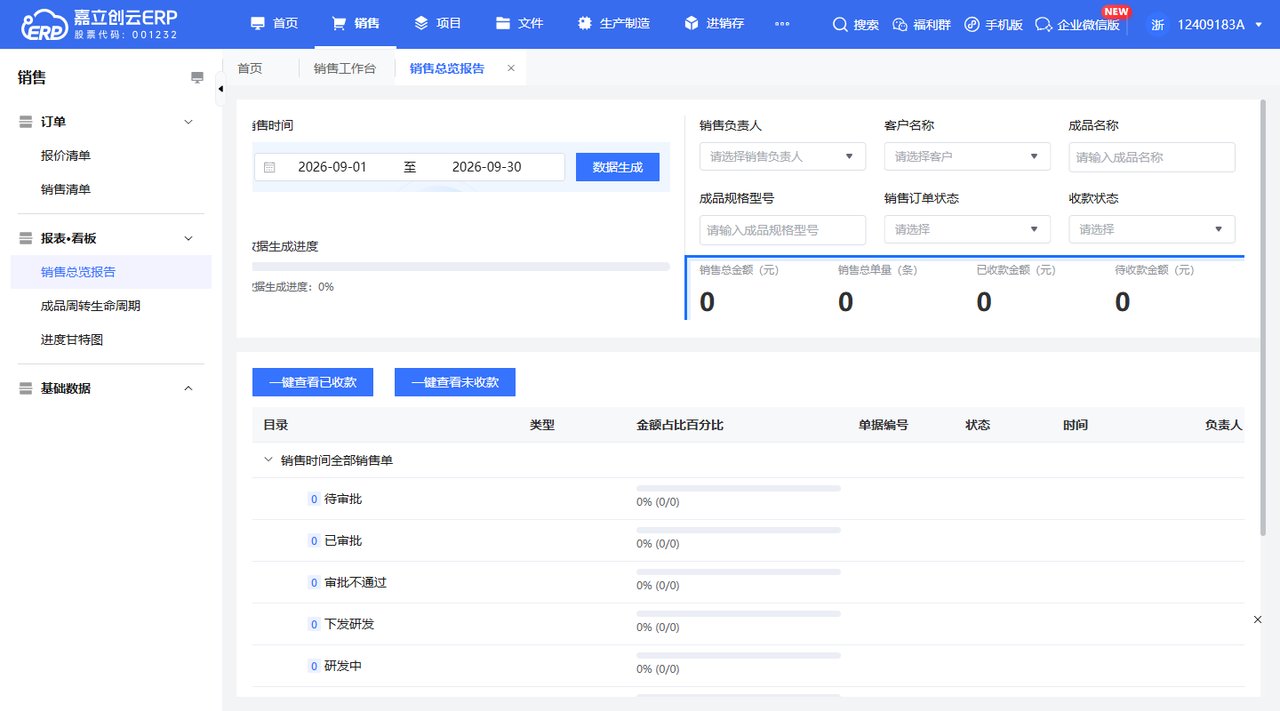Select the 下发研发 row
This screenshot has width=1280, height=711.
pos(747,624)
